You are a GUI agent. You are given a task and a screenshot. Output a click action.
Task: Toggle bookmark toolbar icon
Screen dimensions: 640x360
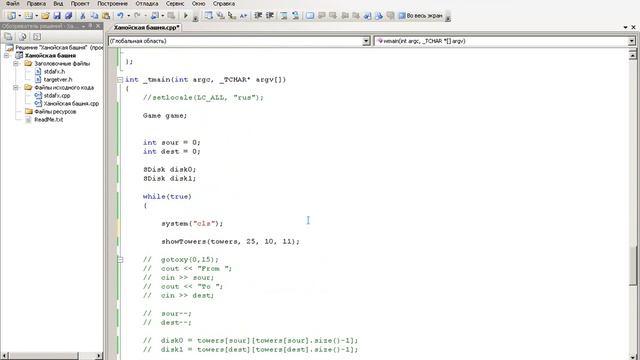[x=310, y=16]
